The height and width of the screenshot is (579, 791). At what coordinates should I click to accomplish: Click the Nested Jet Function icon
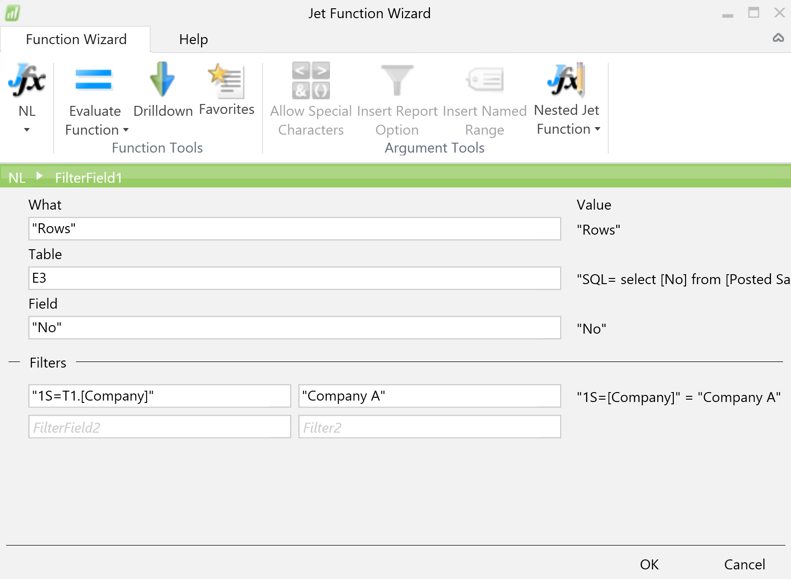(566, 80)
